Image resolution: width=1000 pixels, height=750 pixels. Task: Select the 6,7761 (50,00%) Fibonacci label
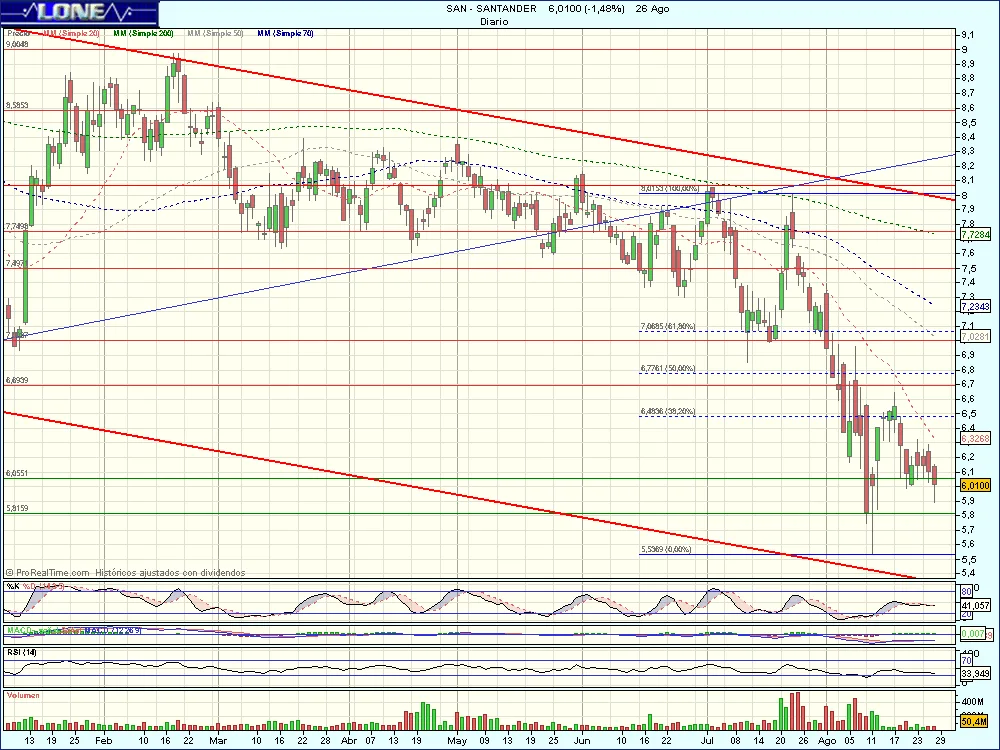668,369
